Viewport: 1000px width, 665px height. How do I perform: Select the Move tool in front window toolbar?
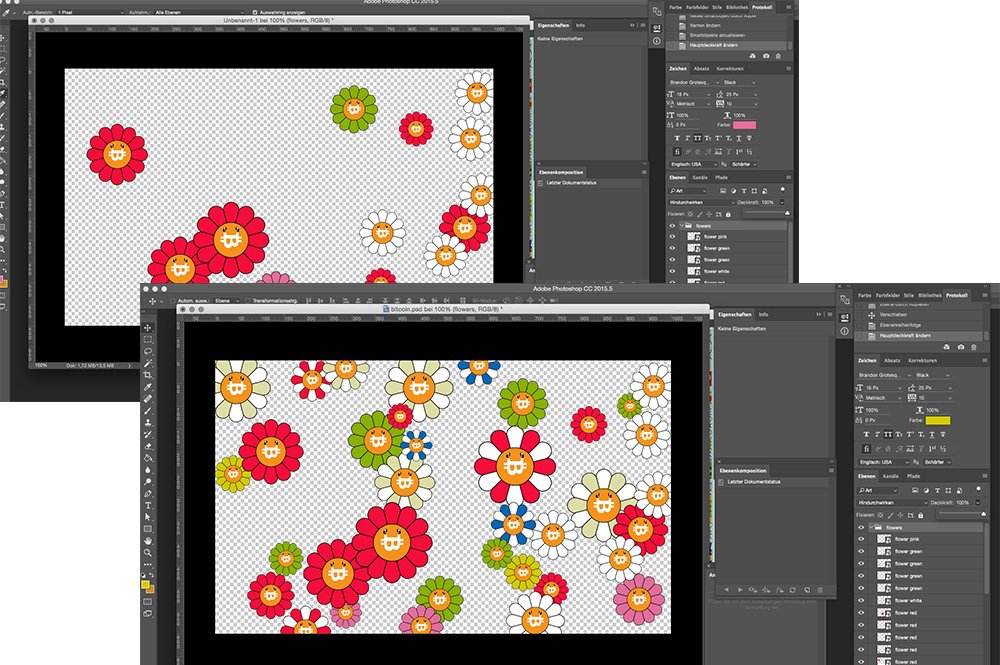coord(148,327)
